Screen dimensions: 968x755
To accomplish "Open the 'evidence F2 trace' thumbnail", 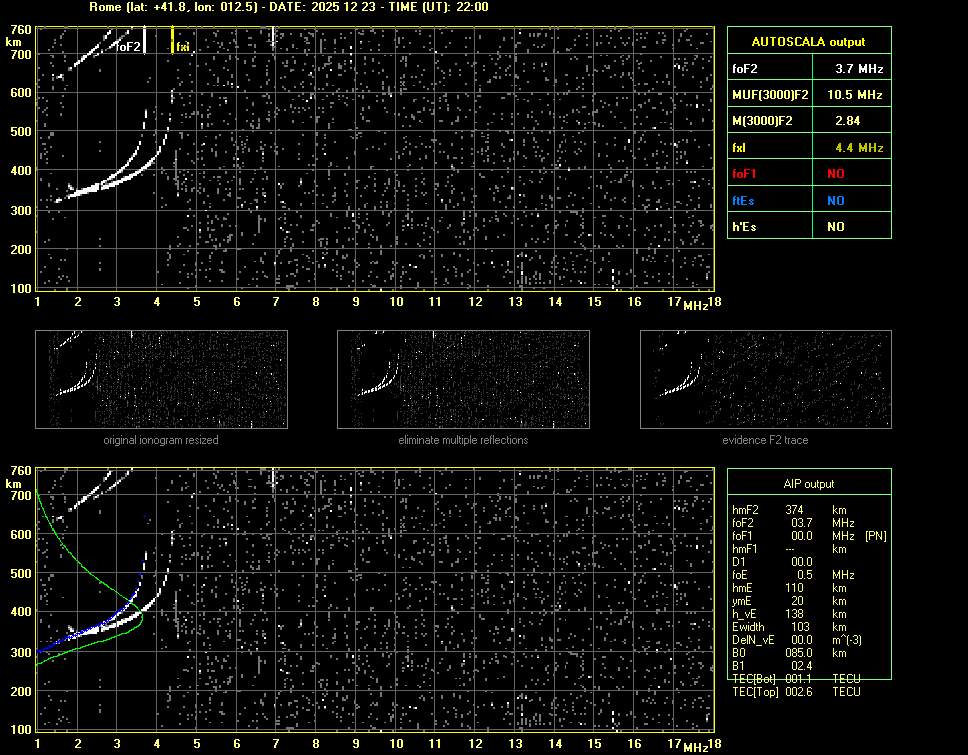I will (765, 381).
